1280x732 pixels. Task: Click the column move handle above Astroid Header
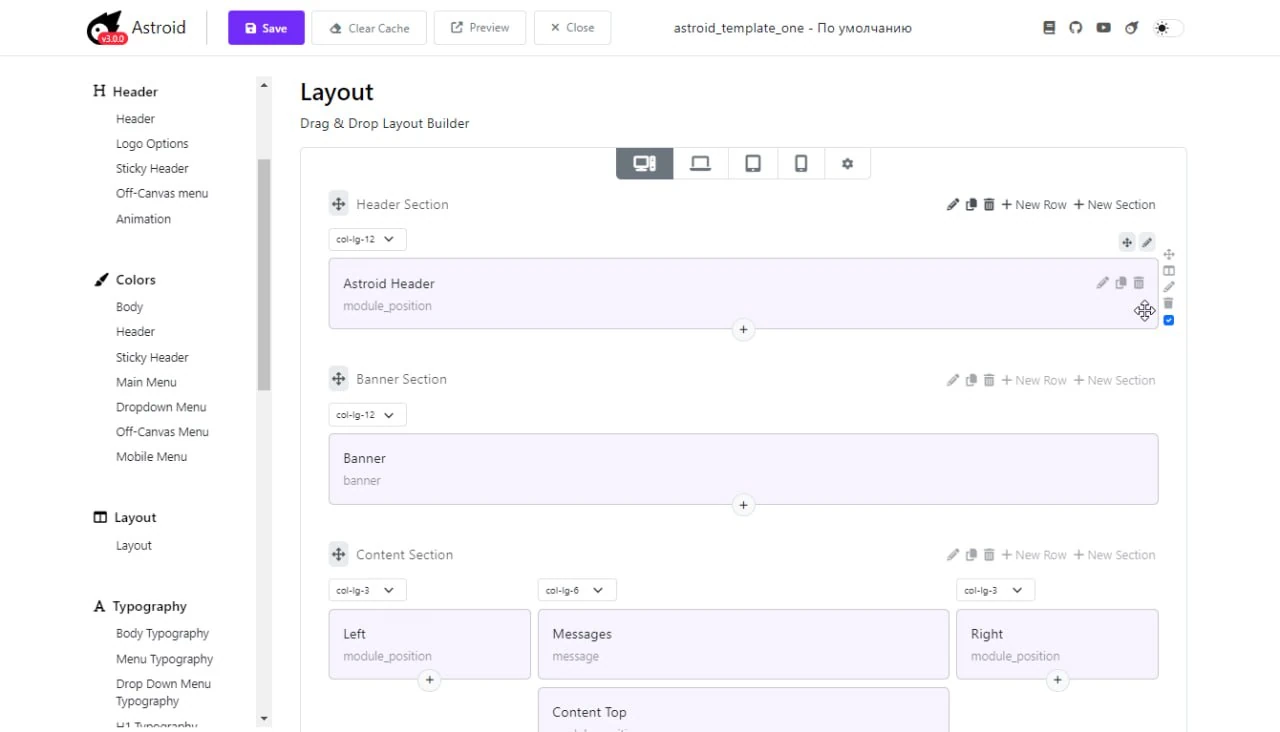tap(1127, 242)
